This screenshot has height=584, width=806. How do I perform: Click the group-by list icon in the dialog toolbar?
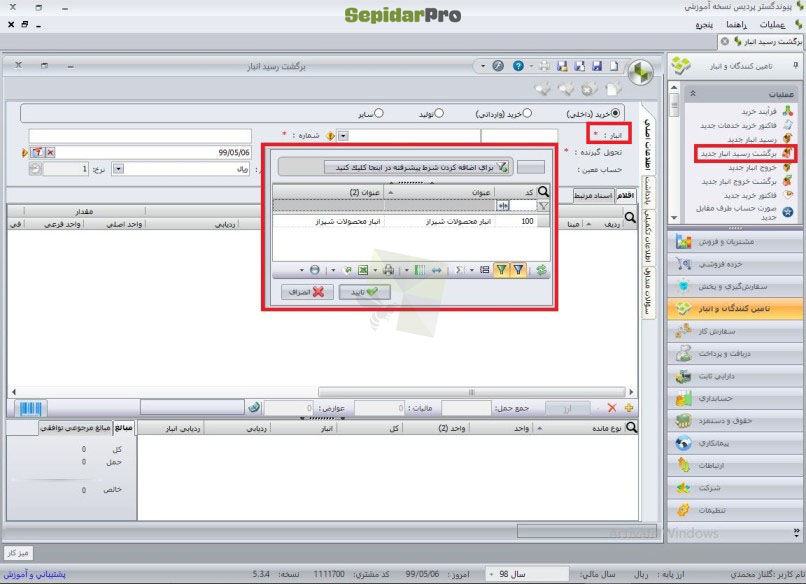485,270
